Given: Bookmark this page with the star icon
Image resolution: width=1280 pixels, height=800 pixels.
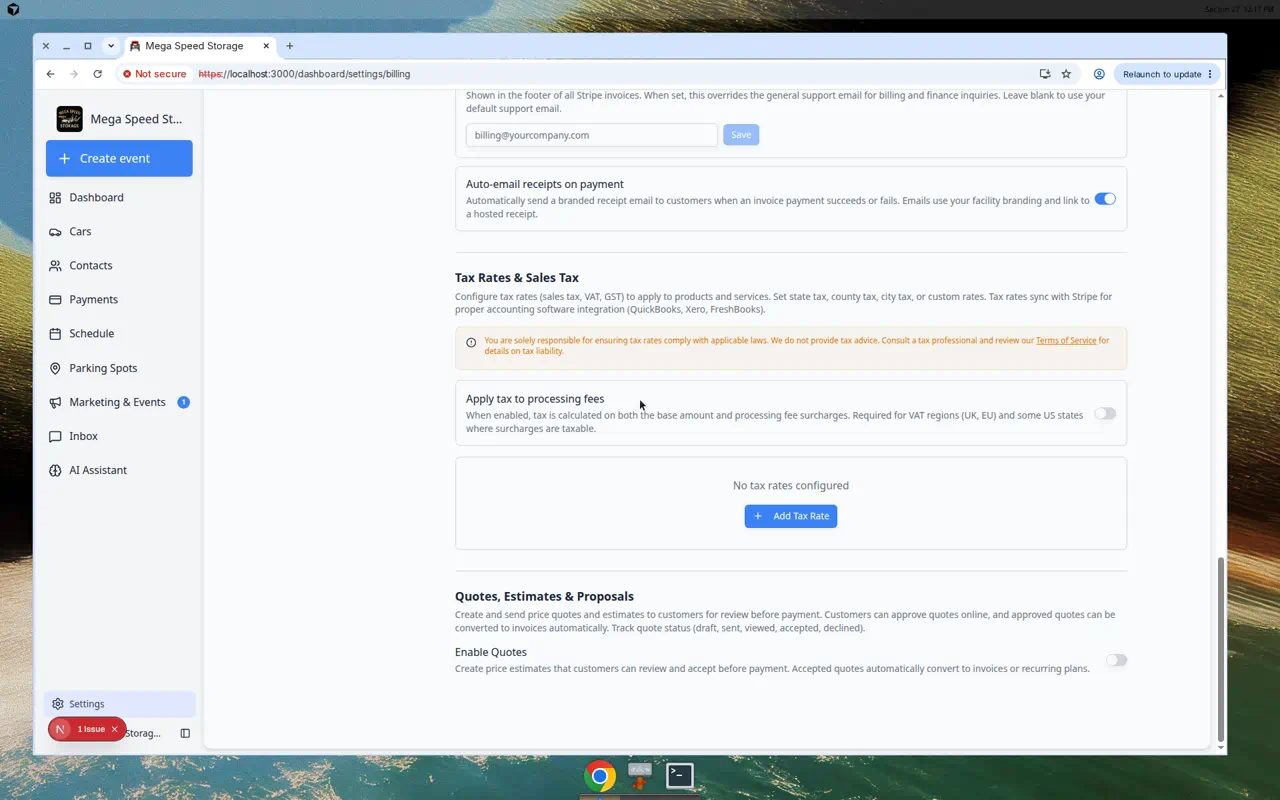Looking at the screenshot, I should tap(1066, 74).
